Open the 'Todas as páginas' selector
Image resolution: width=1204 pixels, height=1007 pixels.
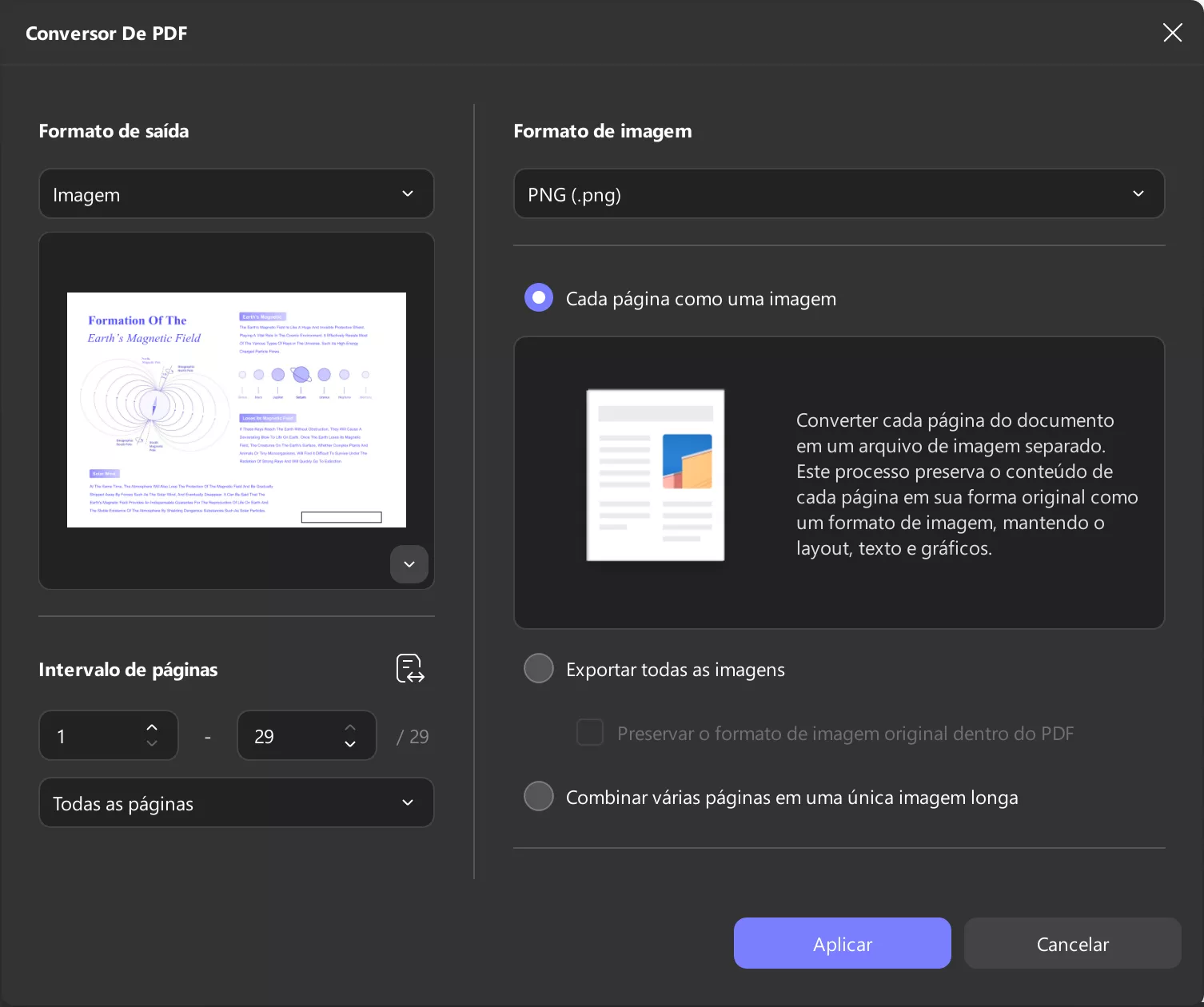(236, 802)
